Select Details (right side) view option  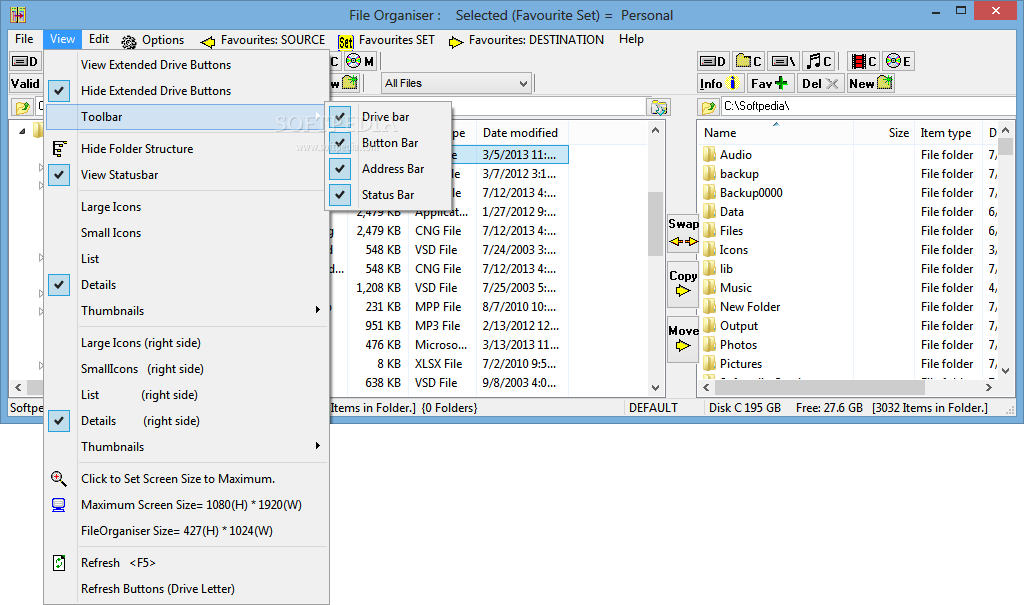[x=186, y=421]
